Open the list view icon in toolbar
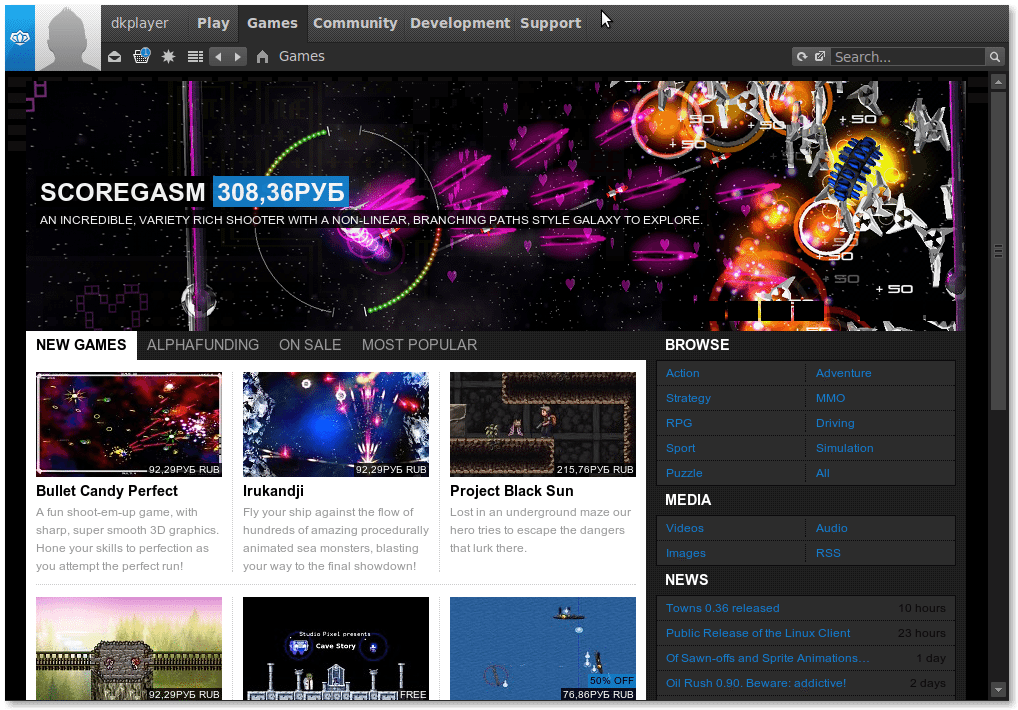This screenshot has width=1018, height=710. (x=195, y=57)
